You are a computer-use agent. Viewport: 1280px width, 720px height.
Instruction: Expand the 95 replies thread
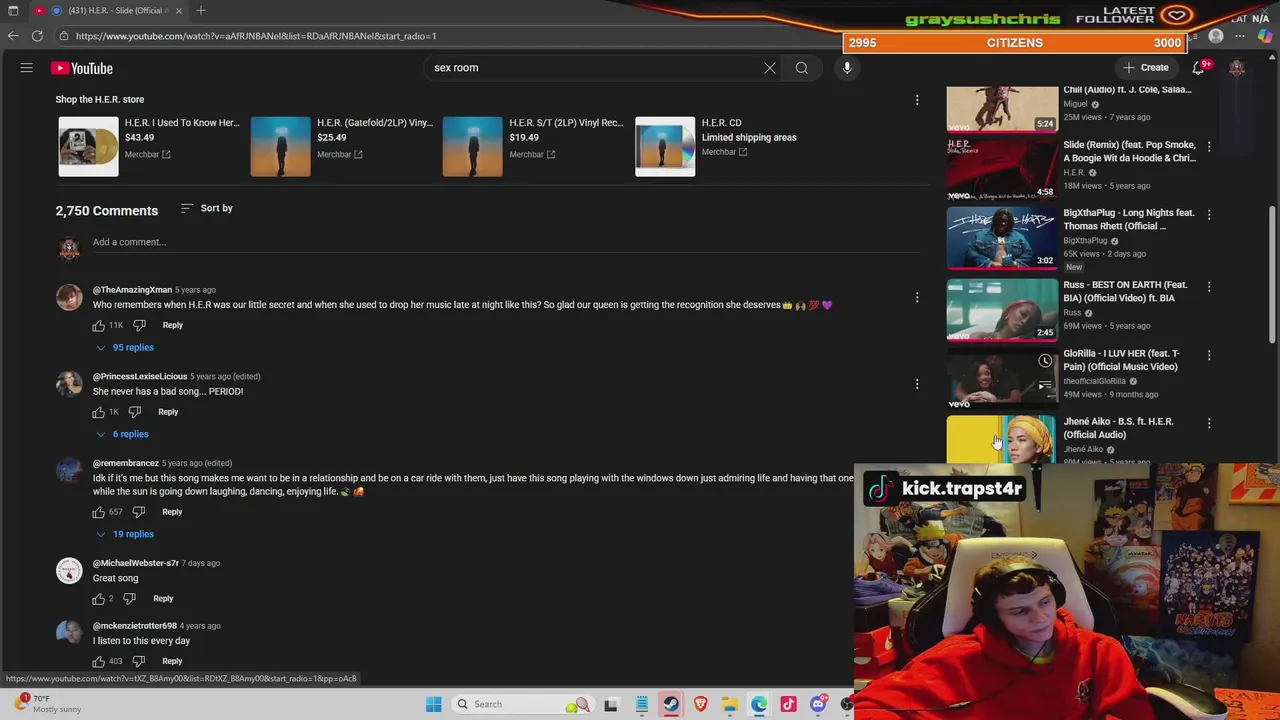(x=125, y=347)
